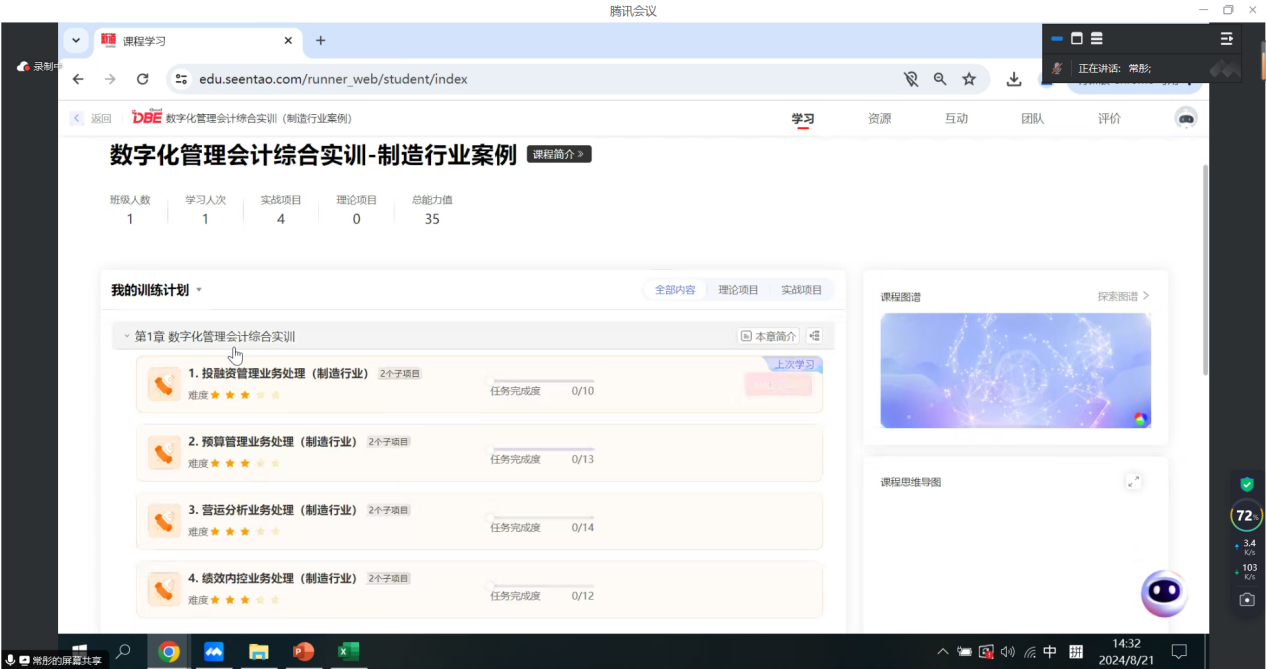Click the 课程简介 button
Viewport: 1266px width, 669px height.
pos(558,154)
